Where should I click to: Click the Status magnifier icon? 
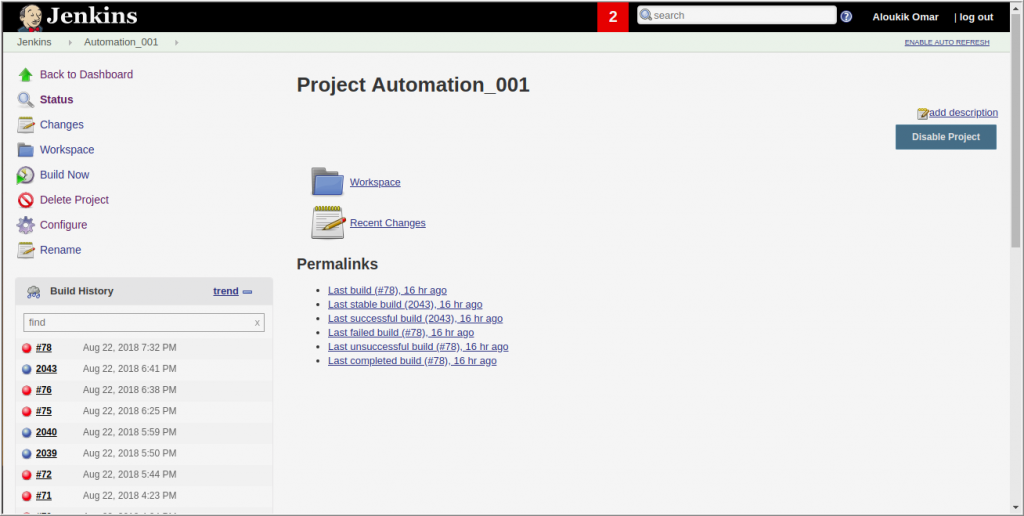pyautogui.click(x=25, y=100)
